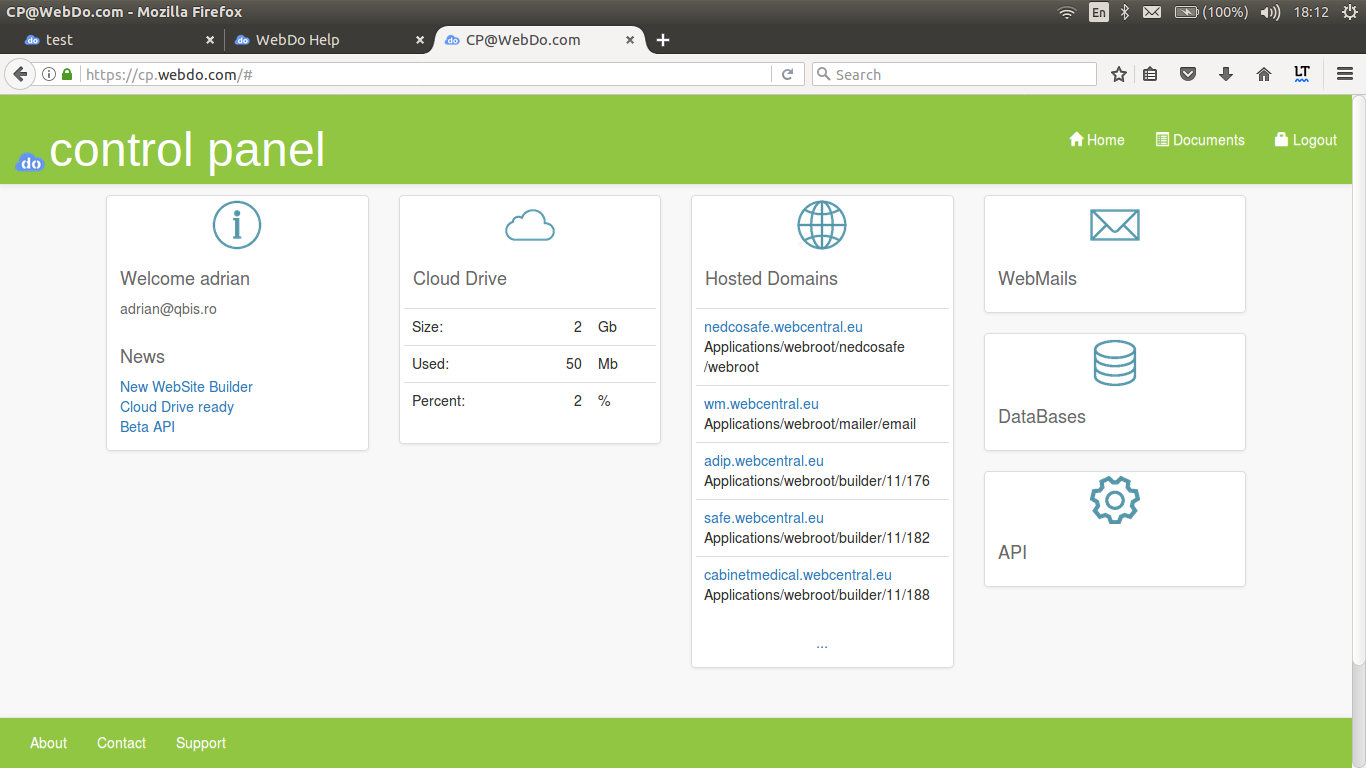Open the Firefox hamburger menu
The height and width of the screenshot is (768, 1366).
(x=1345, y=74)
